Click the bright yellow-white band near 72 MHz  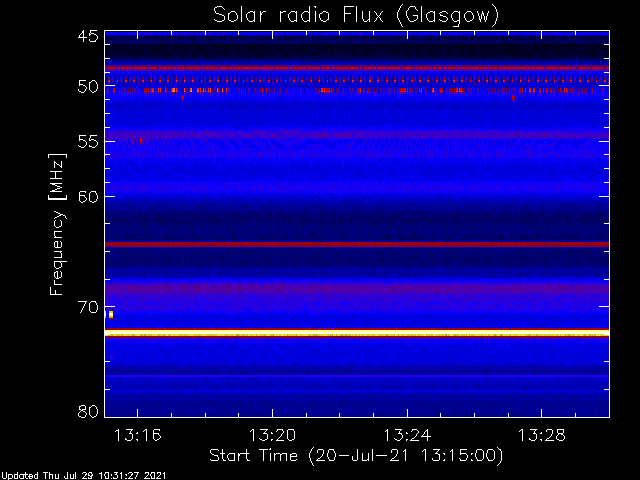pyautogui.click(x=356, y=332)
